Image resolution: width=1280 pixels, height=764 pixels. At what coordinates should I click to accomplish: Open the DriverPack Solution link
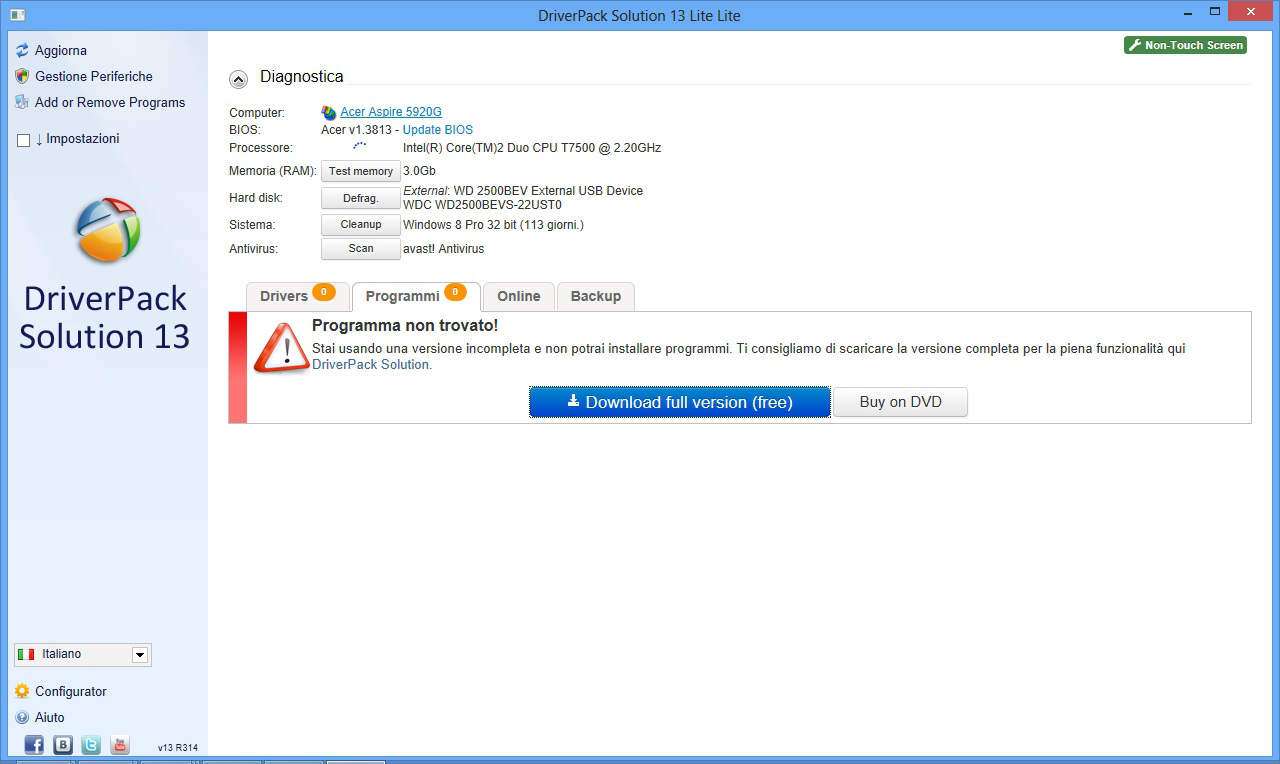coord(371,365)
